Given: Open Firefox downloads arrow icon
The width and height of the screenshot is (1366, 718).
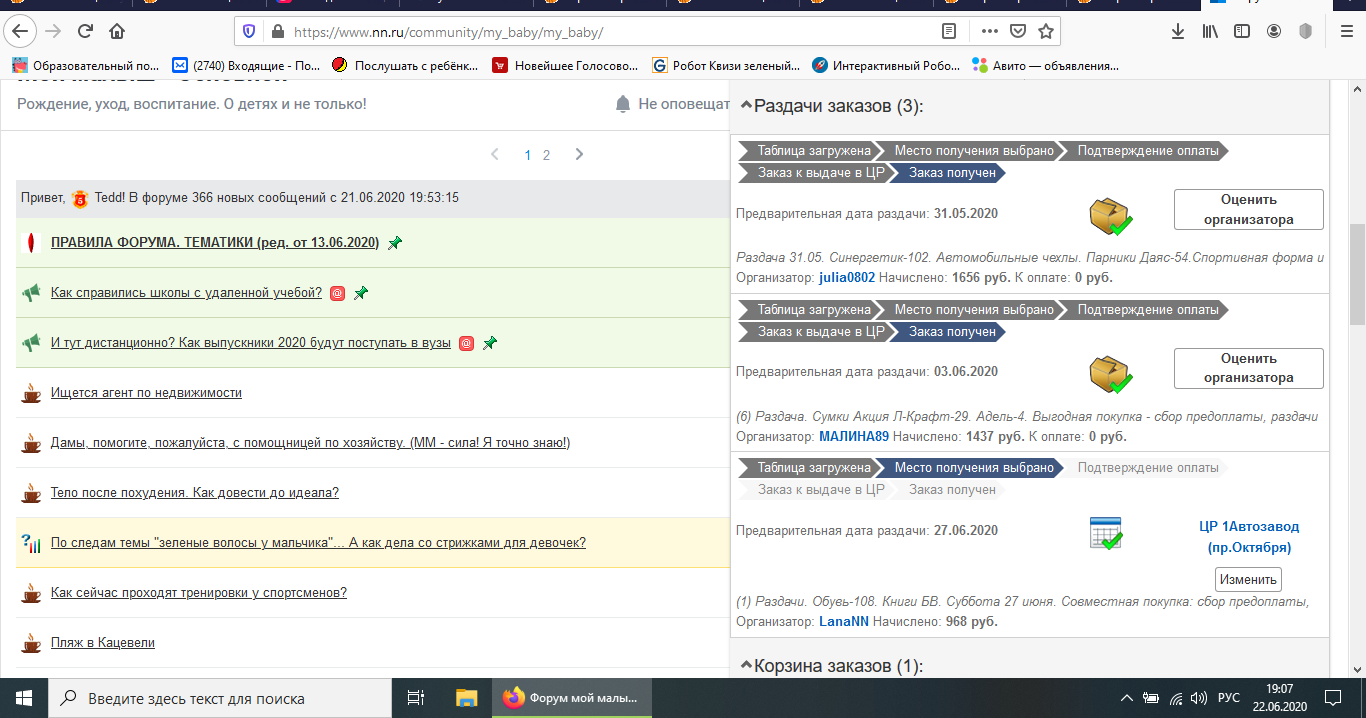Looking at the screenshot, I should [1177, 31].
